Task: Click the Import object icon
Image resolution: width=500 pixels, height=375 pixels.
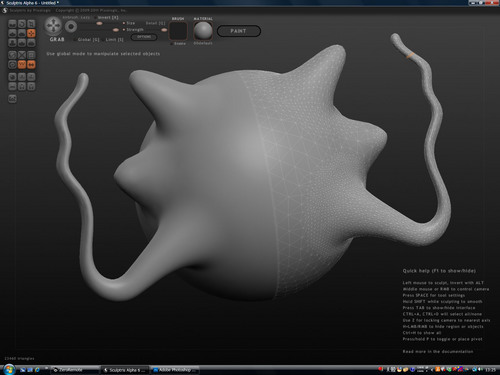Action: [x=22, y=77]
